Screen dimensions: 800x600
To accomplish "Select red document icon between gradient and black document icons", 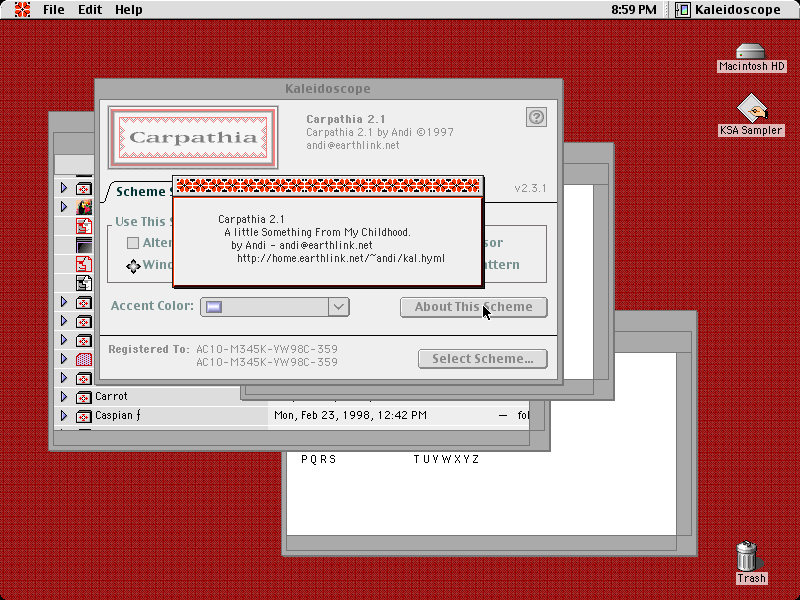I will (x=84, y=264).
